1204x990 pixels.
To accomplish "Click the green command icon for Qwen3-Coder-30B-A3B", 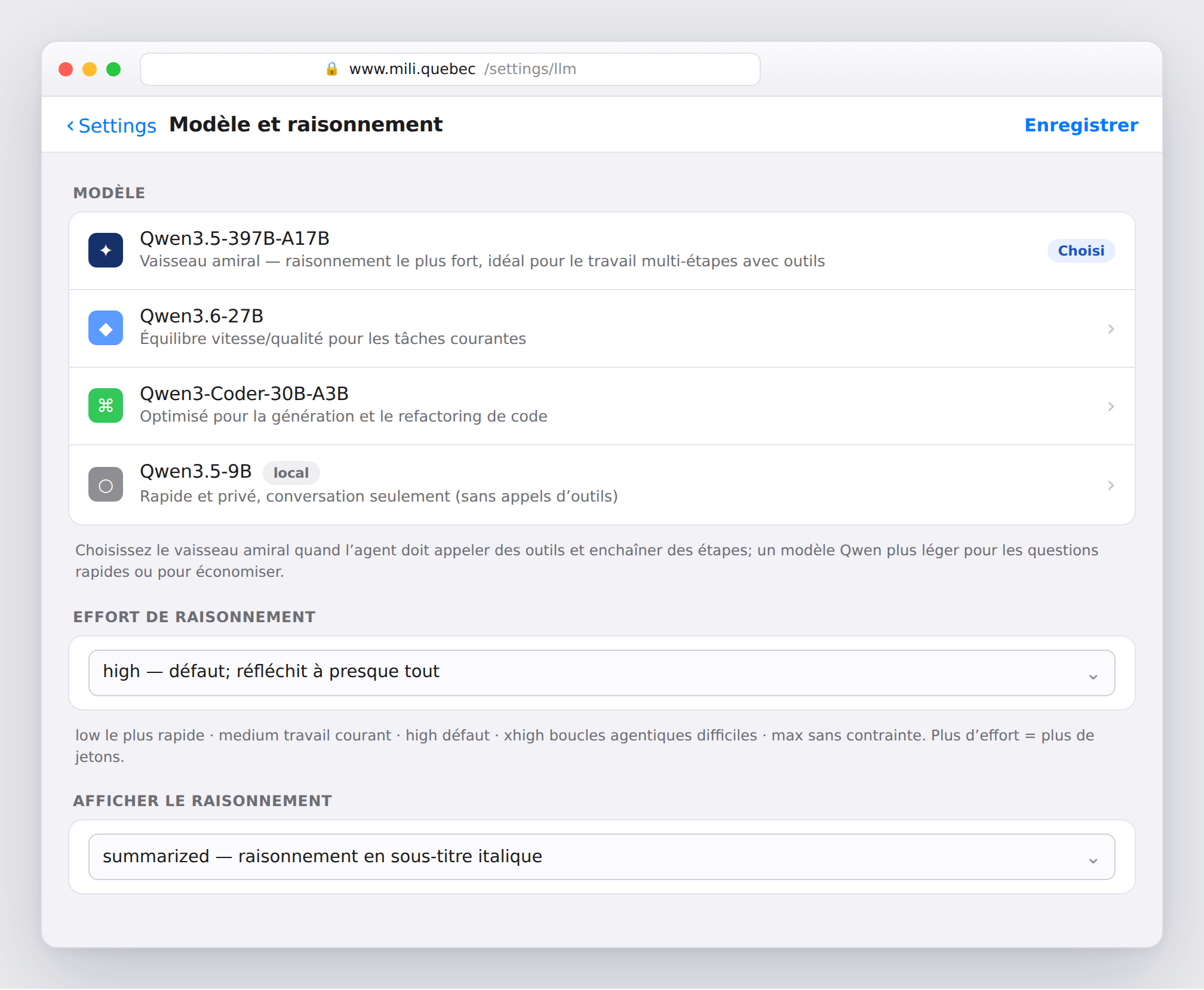I will pyautogui.click(x=106, y=405).
